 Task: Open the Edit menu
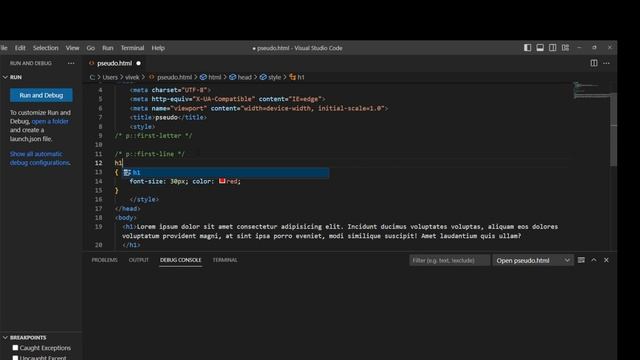20,48
